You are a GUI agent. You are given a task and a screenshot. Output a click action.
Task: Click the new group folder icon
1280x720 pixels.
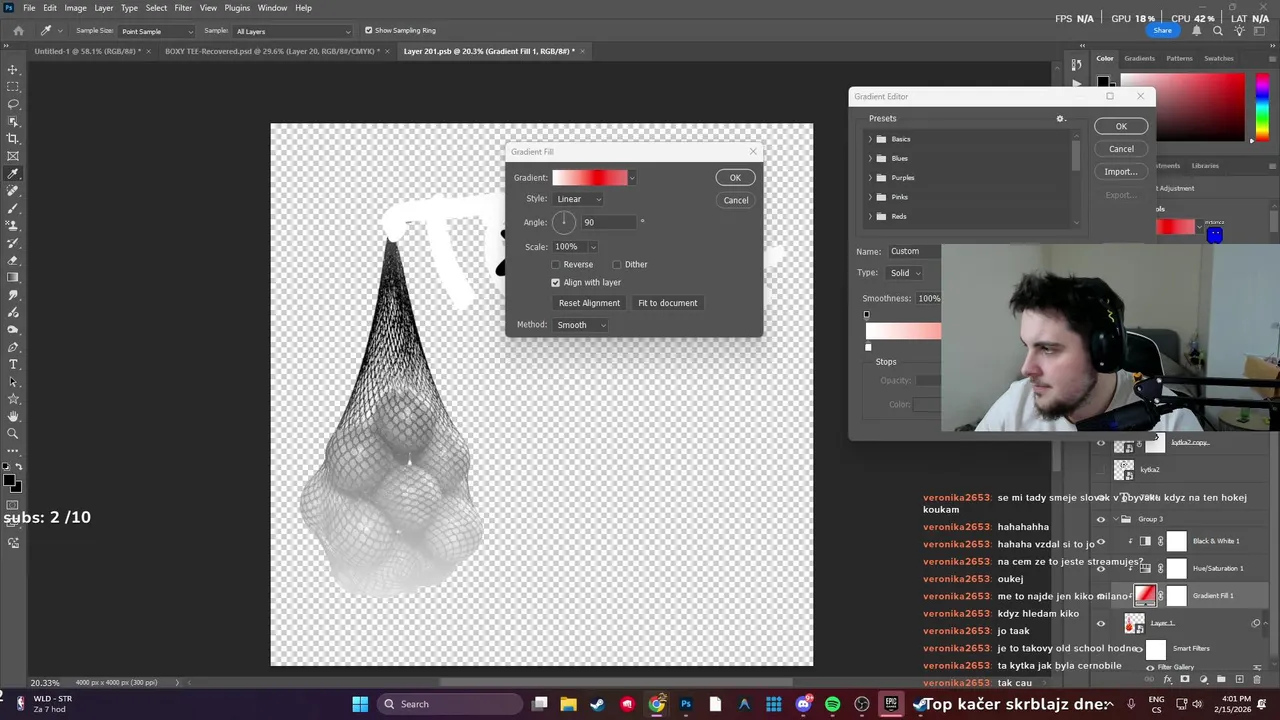tap(1221, 679)
